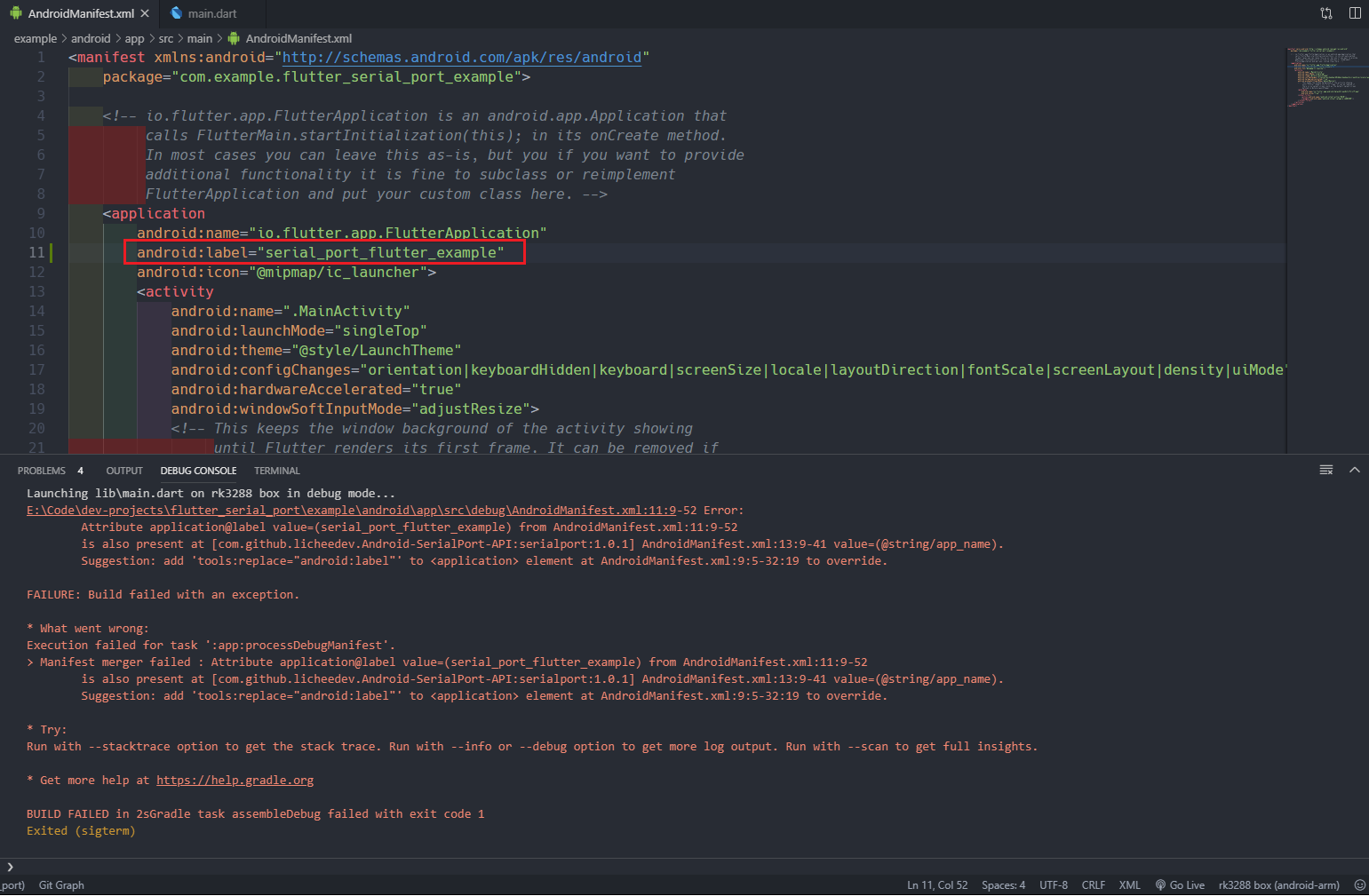Click the Android icon on AndroidManifest.xml tab

(15, 13)
